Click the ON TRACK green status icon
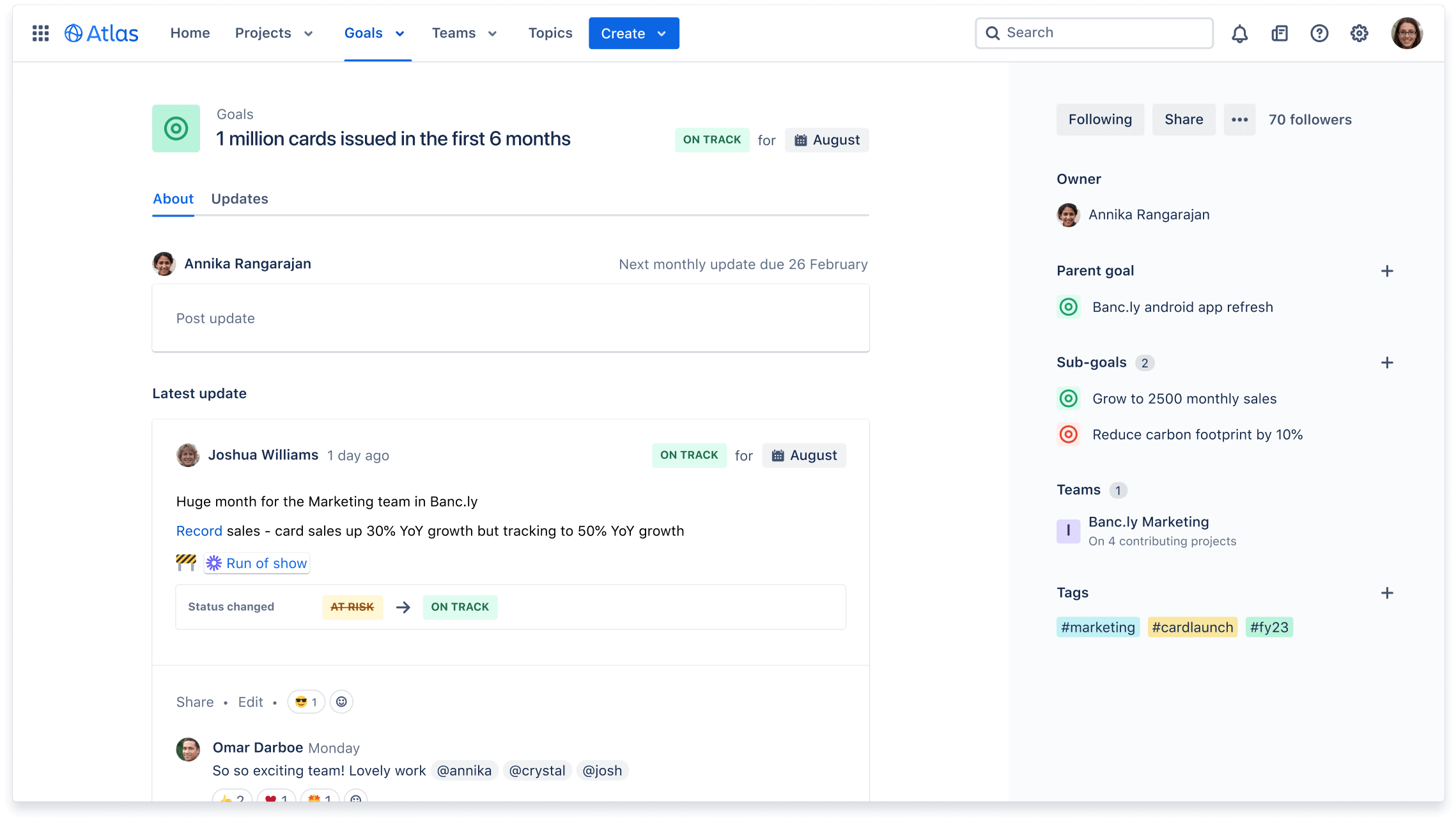1456x821 pixels. pyautogui.click(x=712, y=139)
